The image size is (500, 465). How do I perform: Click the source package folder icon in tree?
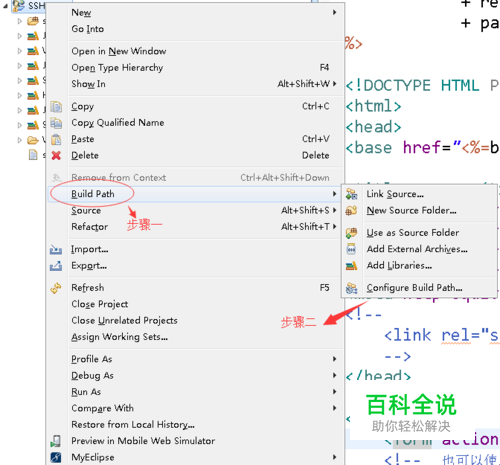click(x=33, y=21)
